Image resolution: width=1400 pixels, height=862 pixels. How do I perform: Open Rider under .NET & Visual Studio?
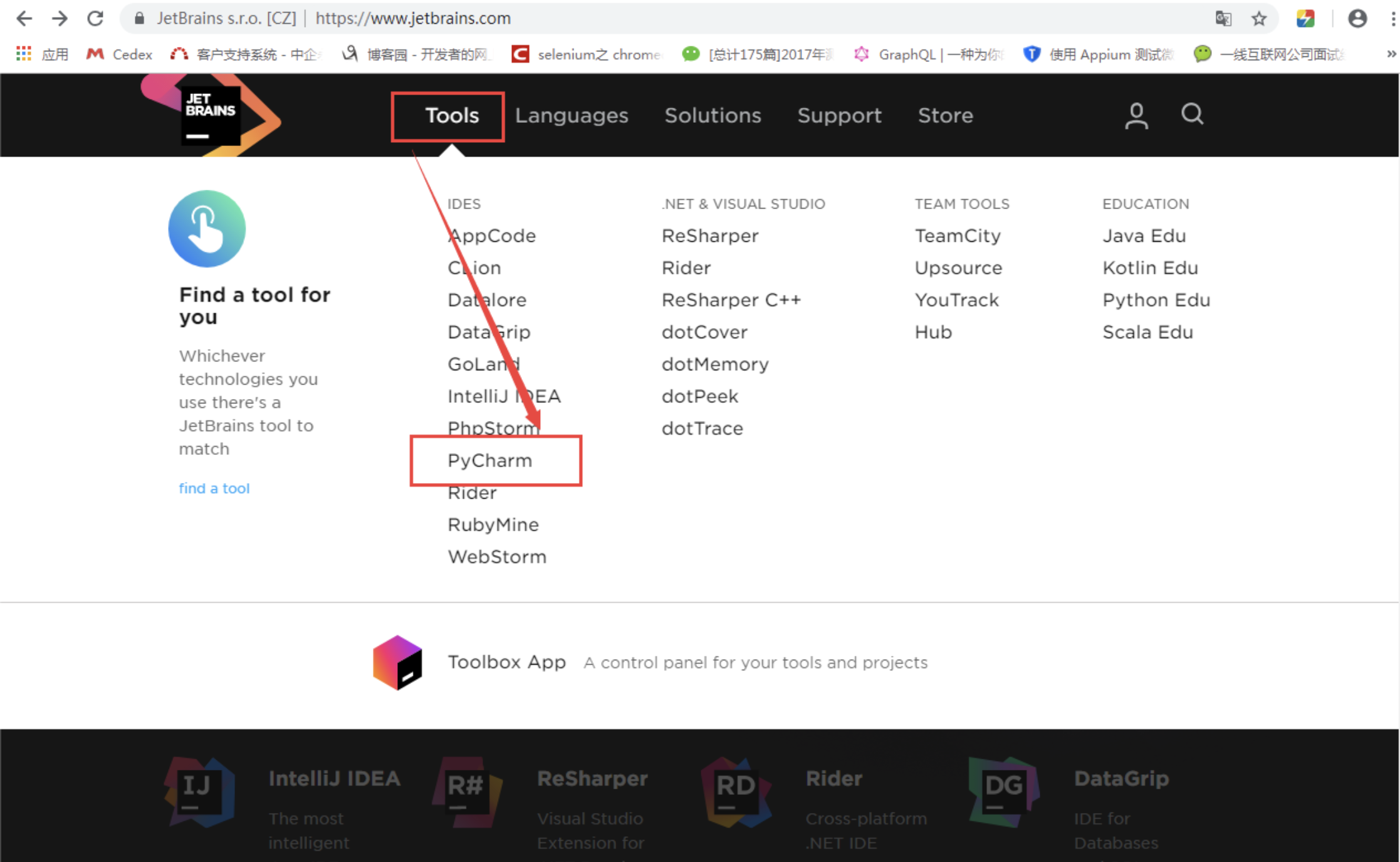pyautogui.click(x=686, y=268)
